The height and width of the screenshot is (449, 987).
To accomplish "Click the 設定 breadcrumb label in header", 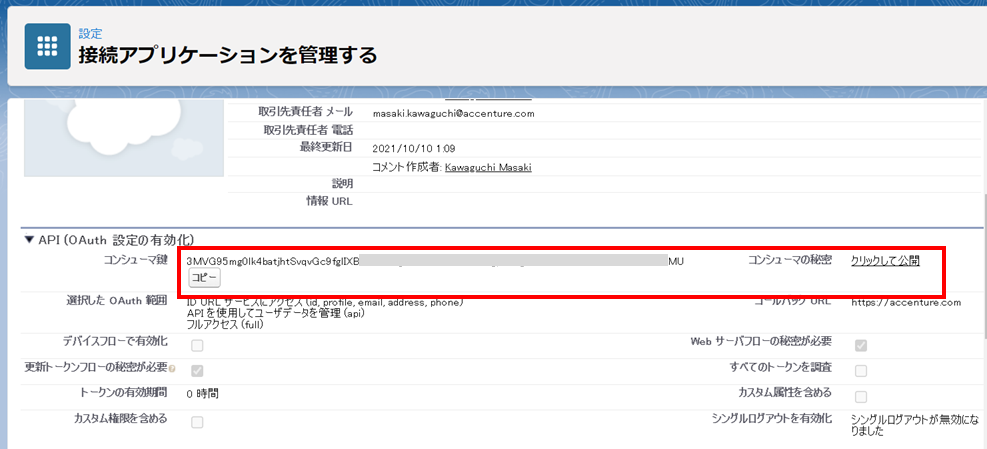I will (x=90, y=33).
